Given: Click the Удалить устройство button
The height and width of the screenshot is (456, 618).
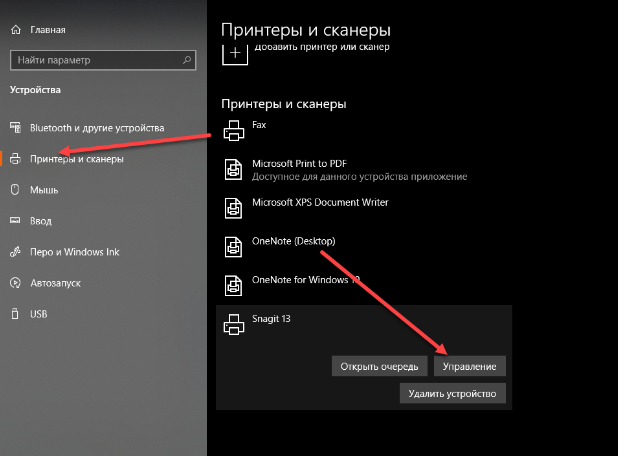Looking at the screenshot, I should 452,394.
